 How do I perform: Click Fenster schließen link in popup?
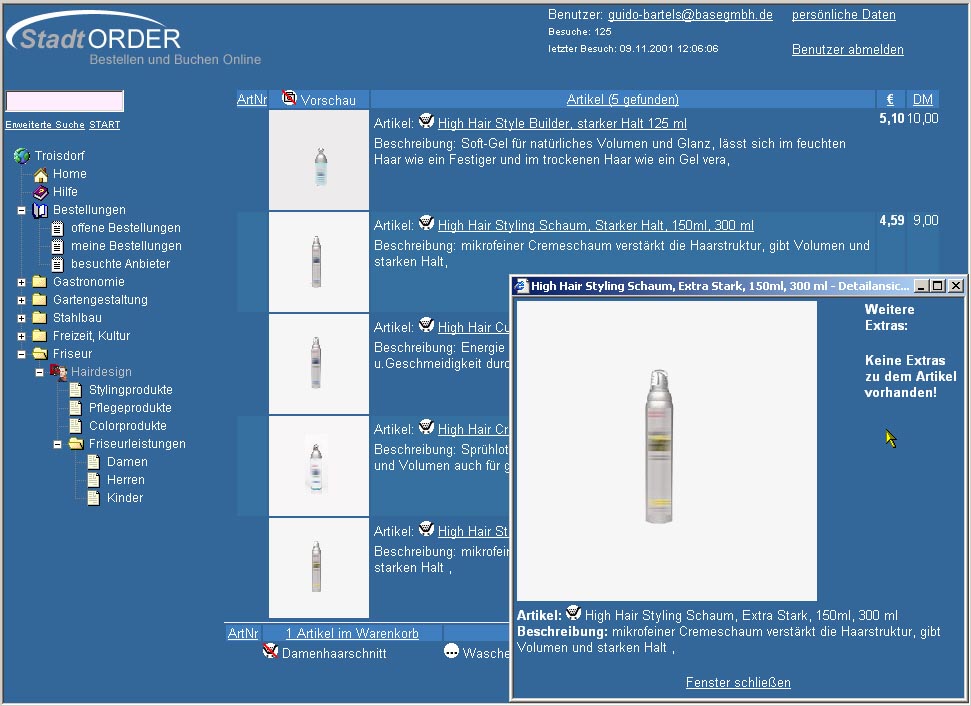(x=738, y=682)
